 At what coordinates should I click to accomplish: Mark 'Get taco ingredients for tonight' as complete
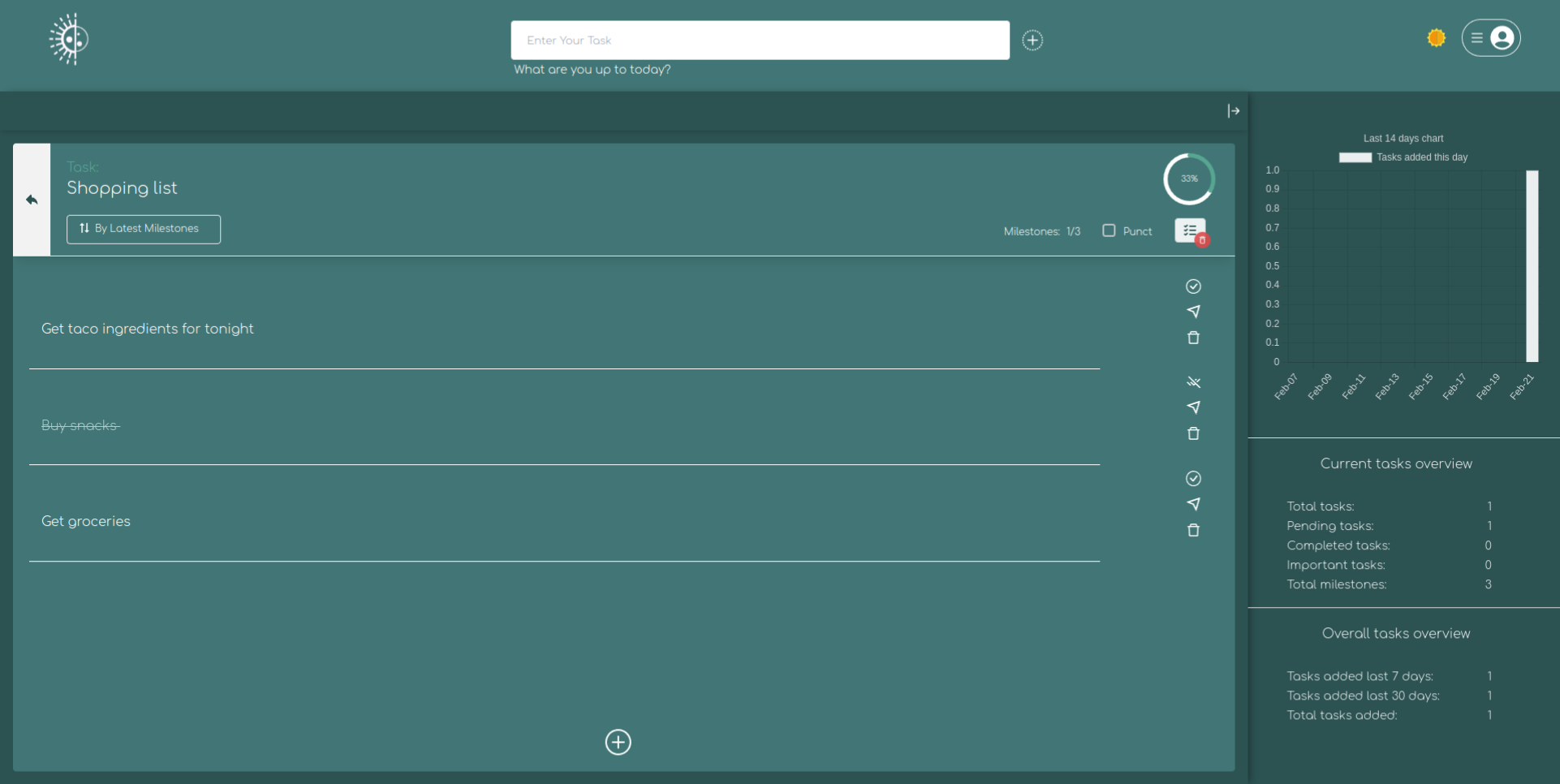[x=1193, y=286]
